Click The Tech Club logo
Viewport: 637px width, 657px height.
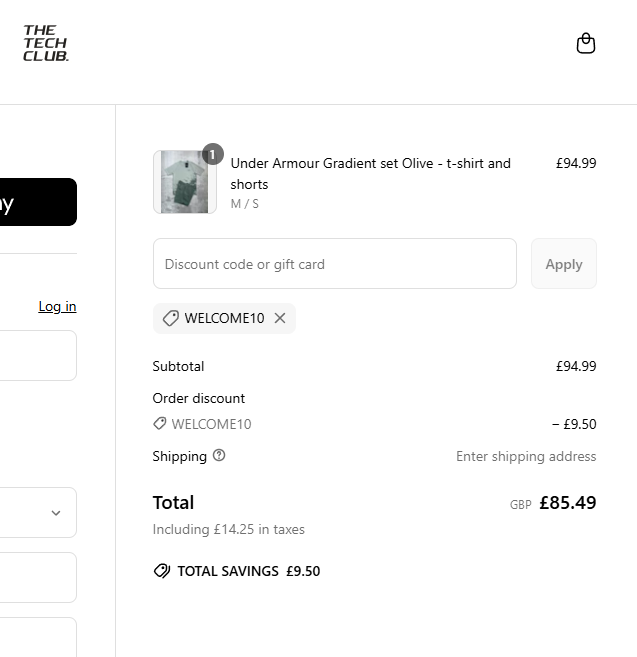[46, 44]
